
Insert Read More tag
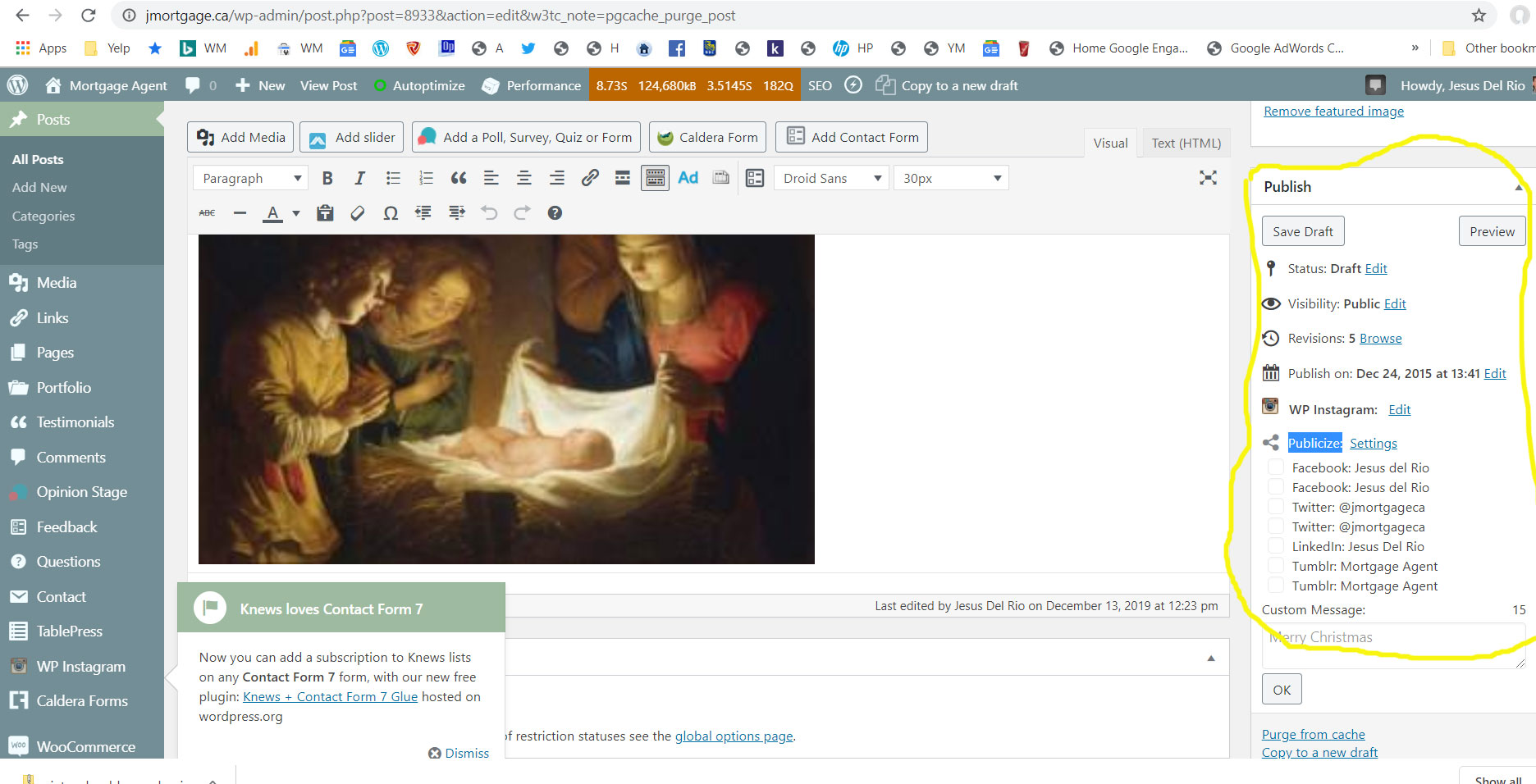[623, 178]
